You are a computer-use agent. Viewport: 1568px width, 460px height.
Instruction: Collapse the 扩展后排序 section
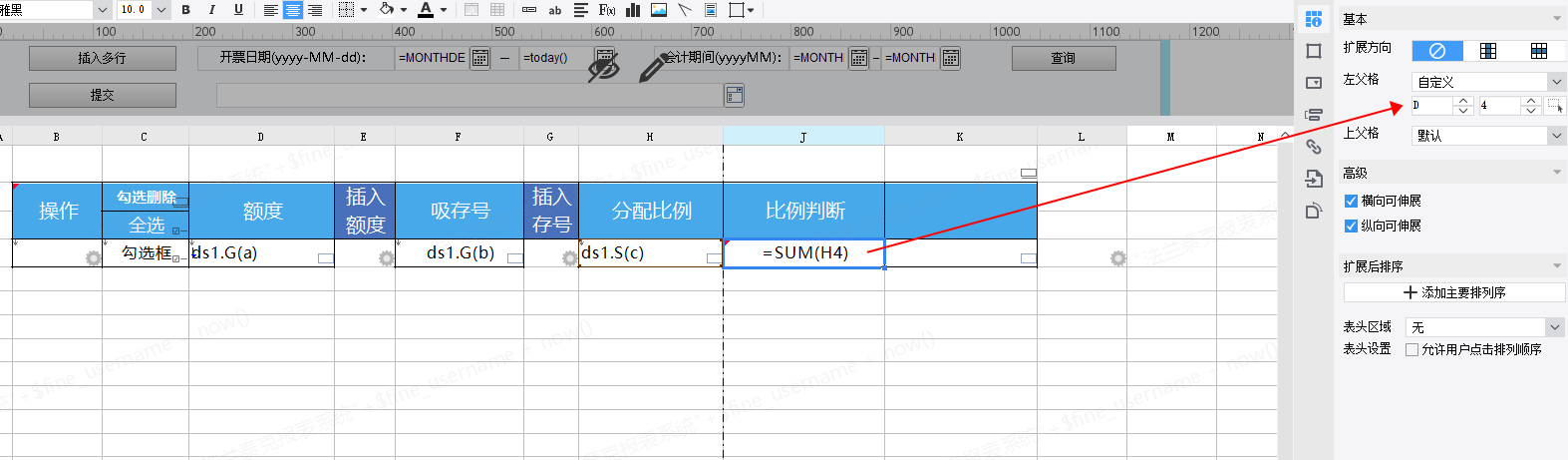(x=1557, y=266)
